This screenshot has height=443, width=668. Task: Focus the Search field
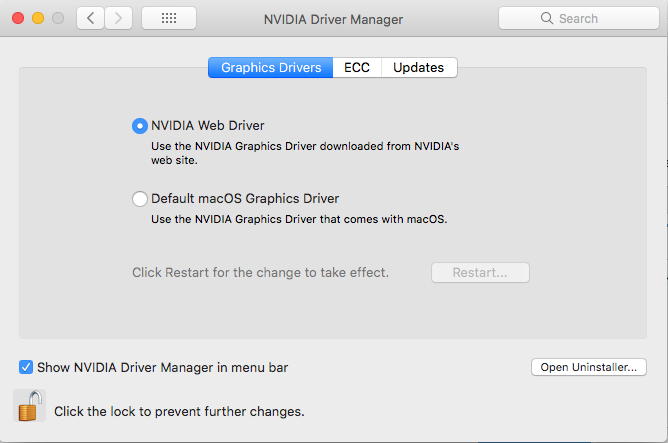pyautogui.click(x=579, y=18)
